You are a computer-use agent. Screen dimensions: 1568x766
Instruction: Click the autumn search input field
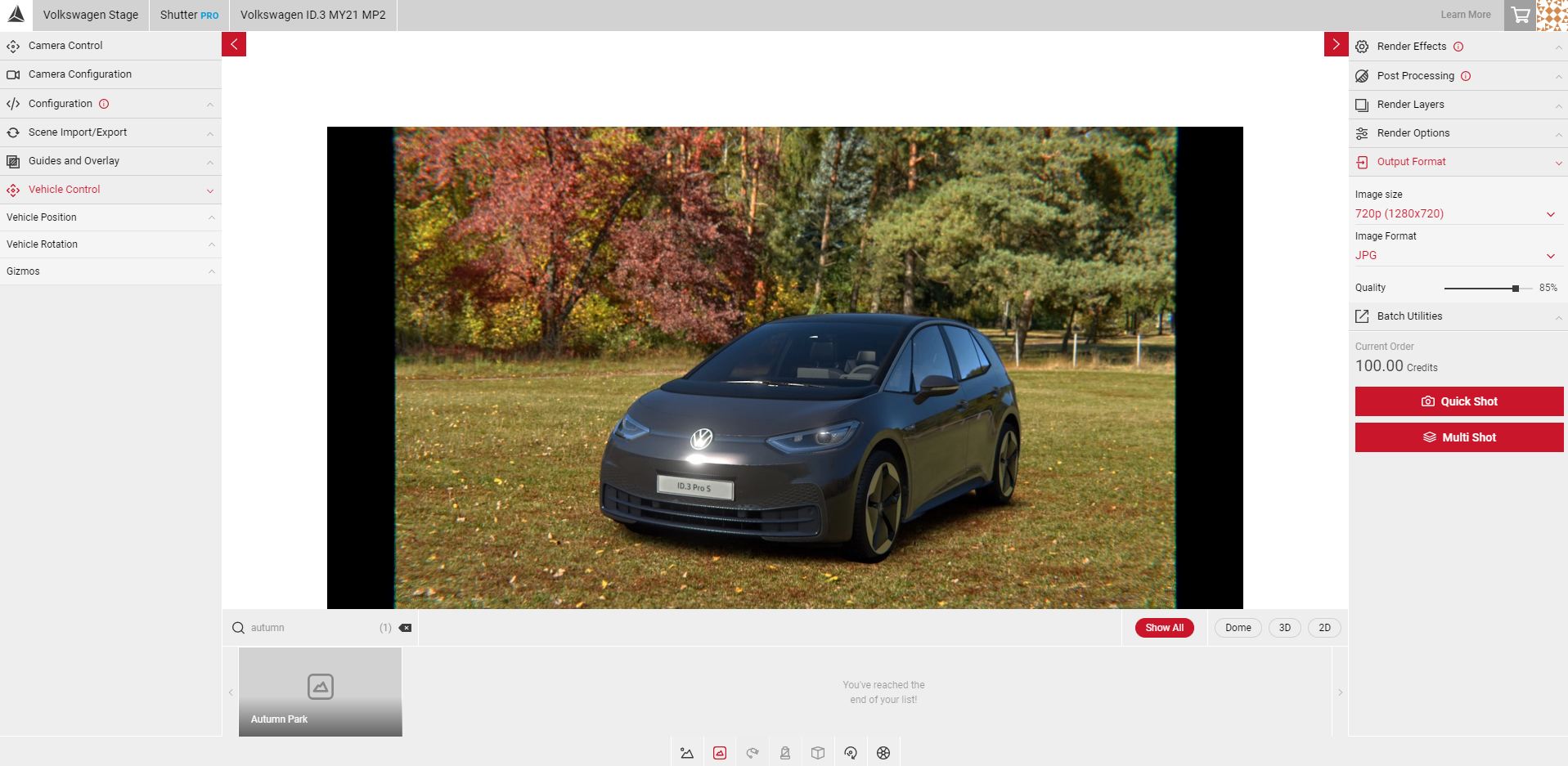coord(311,628)
